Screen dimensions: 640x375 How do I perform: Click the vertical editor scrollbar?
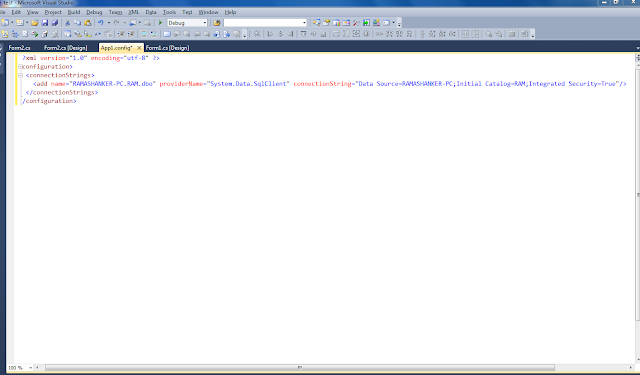(638, 195)
